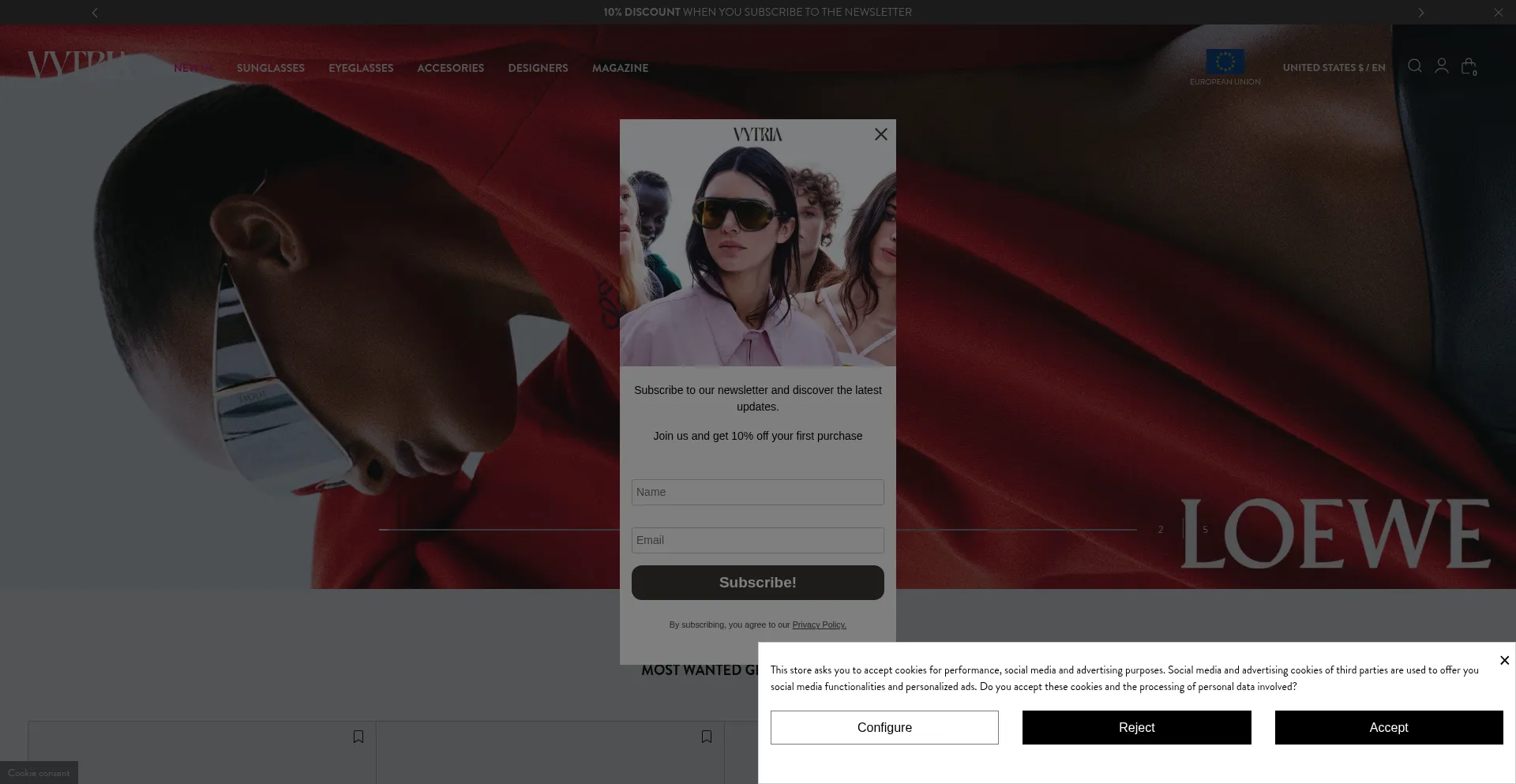The height and width of the screenshot is (784, 1516).
Task: Open the Eyeglasses menu
Action: (361, 68)
